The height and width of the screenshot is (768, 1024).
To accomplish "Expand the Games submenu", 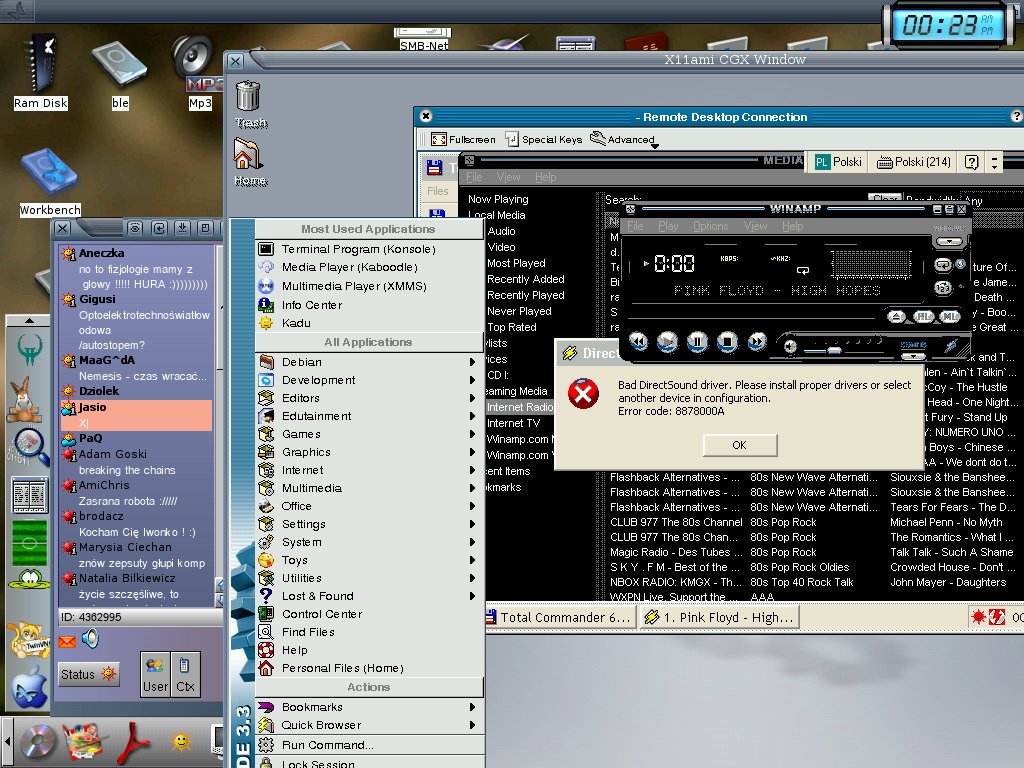I will click(x=369, y=434).
